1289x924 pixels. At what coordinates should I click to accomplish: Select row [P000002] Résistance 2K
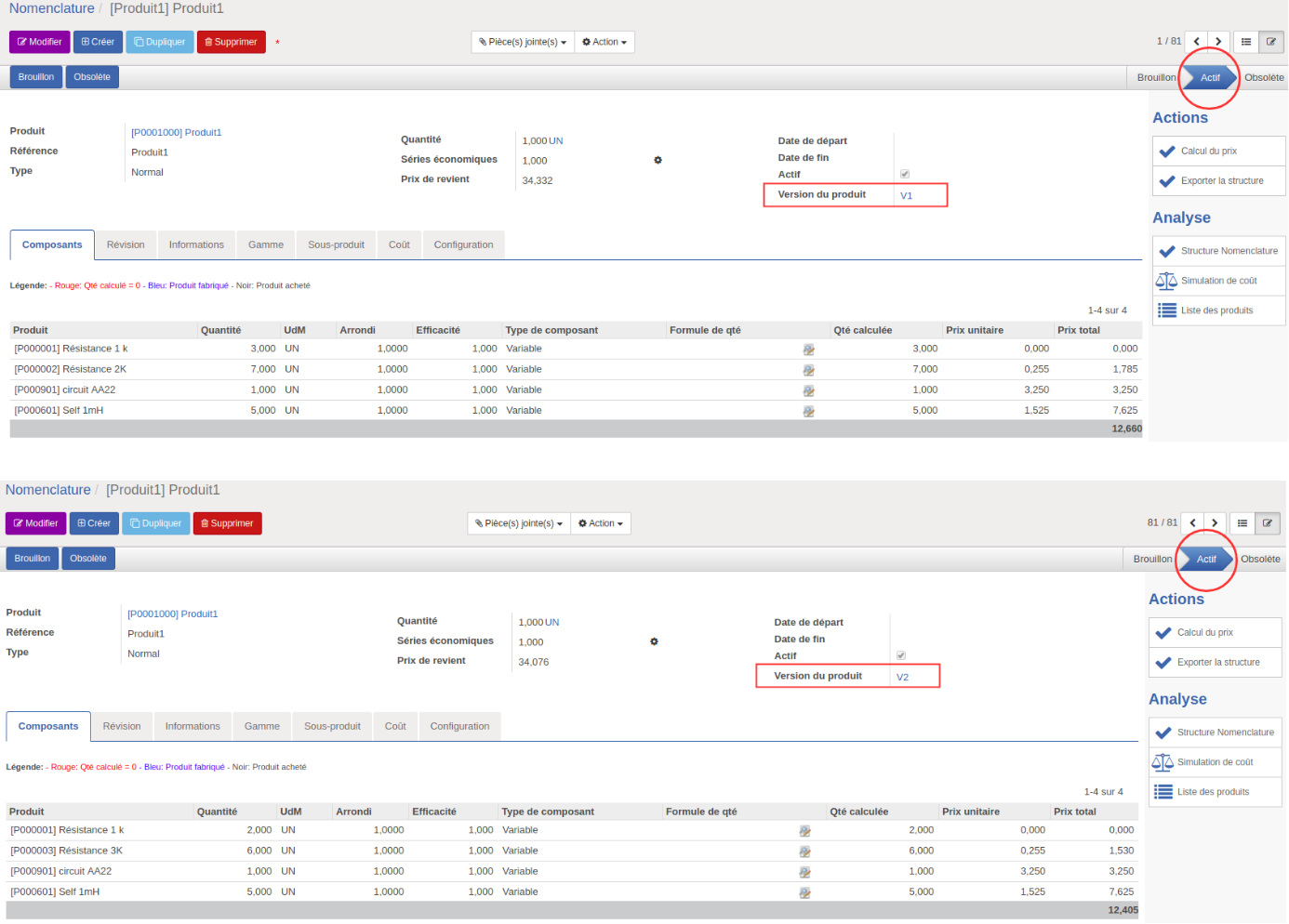575,370
